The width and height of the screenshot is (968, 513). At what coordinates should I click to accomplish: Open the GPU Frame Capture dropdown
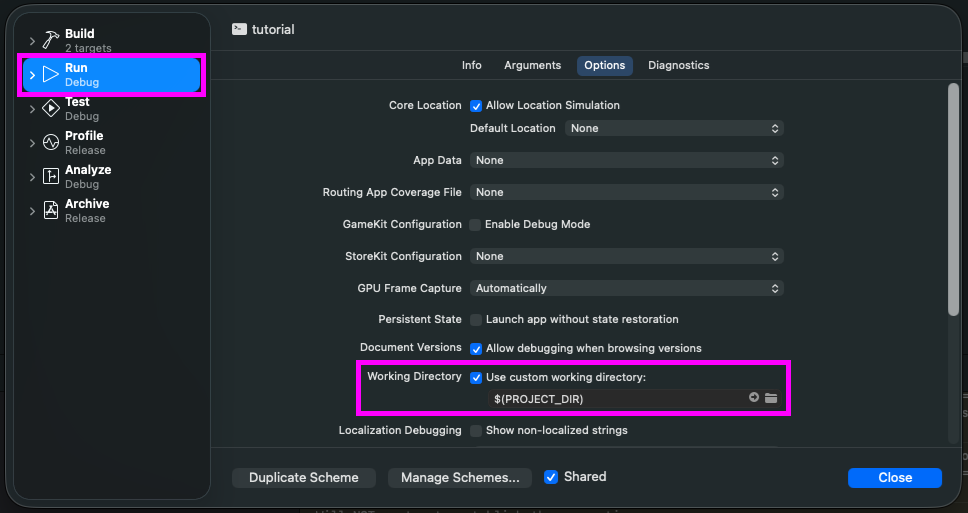click(627, 288)
